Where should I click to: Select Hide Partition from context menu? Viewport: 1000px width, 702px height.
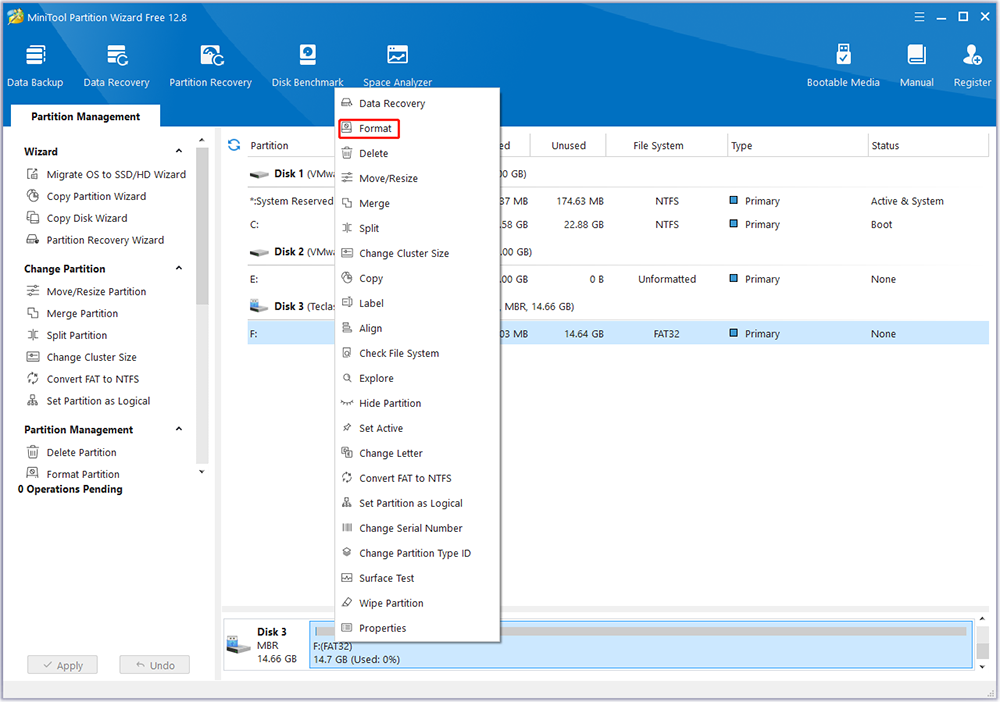[x=417, y=403]
